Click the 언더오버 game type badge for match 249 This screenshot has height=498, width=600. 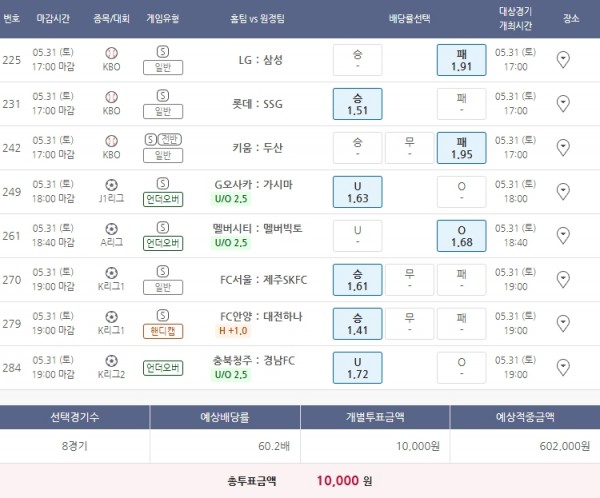pyautogui.click(x=163, y=198)
